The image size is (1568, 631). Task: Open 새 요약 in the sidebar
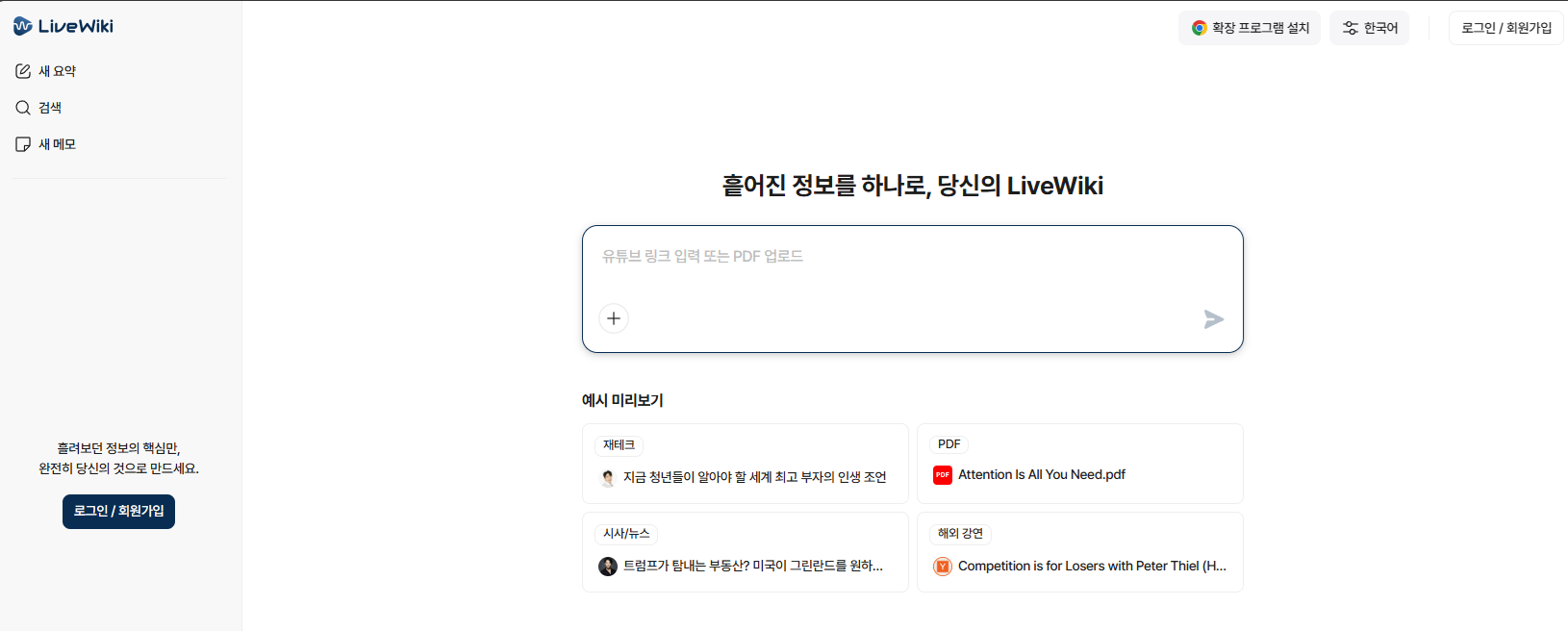[119, 71]
